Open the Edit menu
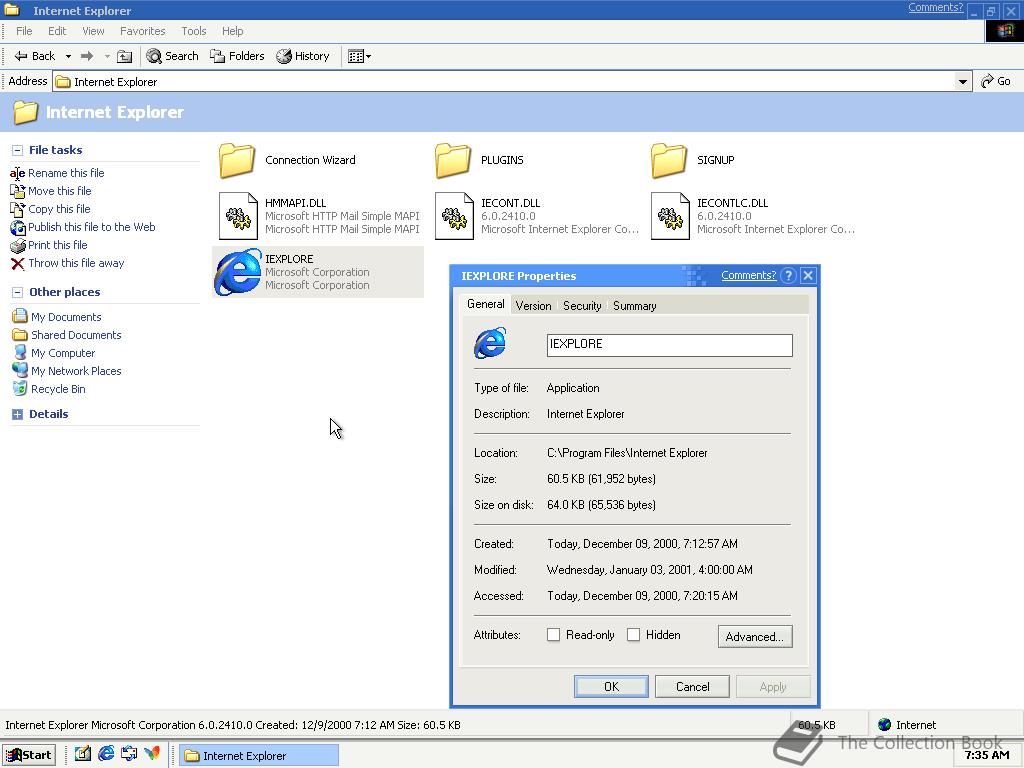1024x768 pixels. [57, 31]
